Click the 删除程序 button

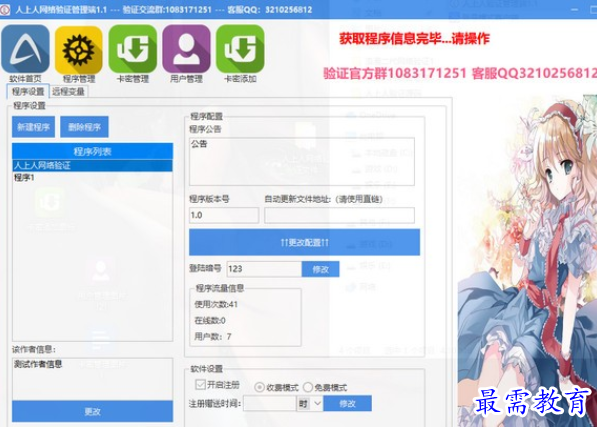[x=84, y=127]
